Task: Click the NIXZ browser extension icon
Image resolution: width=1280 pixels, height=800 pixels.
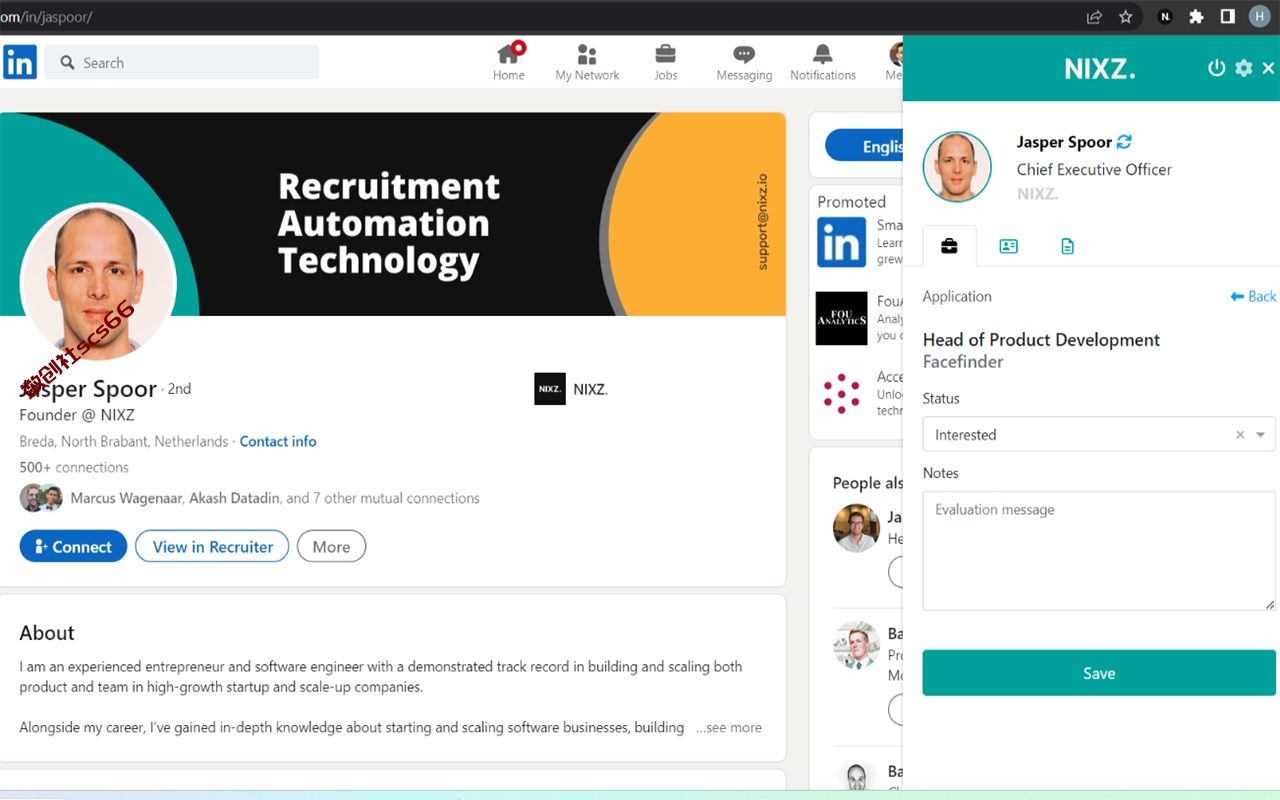Action: [1165, 17]
